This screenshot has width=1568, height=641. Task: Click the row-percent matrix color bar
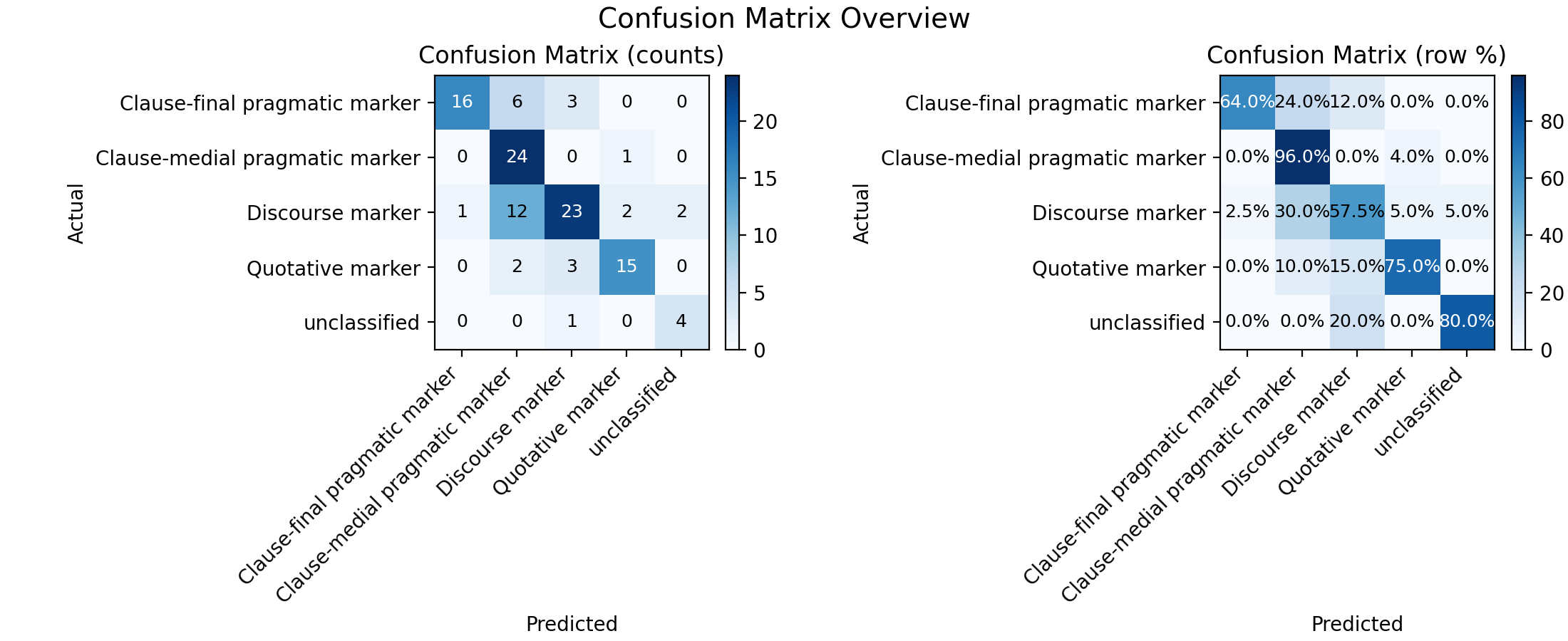coord(1518,212)
